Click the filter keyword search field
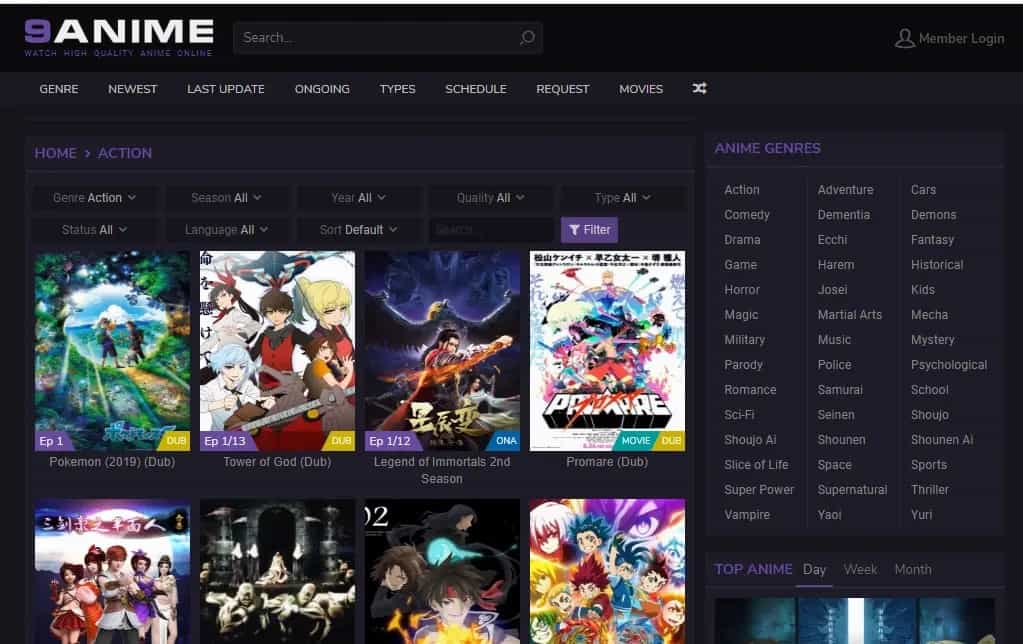 [491, 230]
